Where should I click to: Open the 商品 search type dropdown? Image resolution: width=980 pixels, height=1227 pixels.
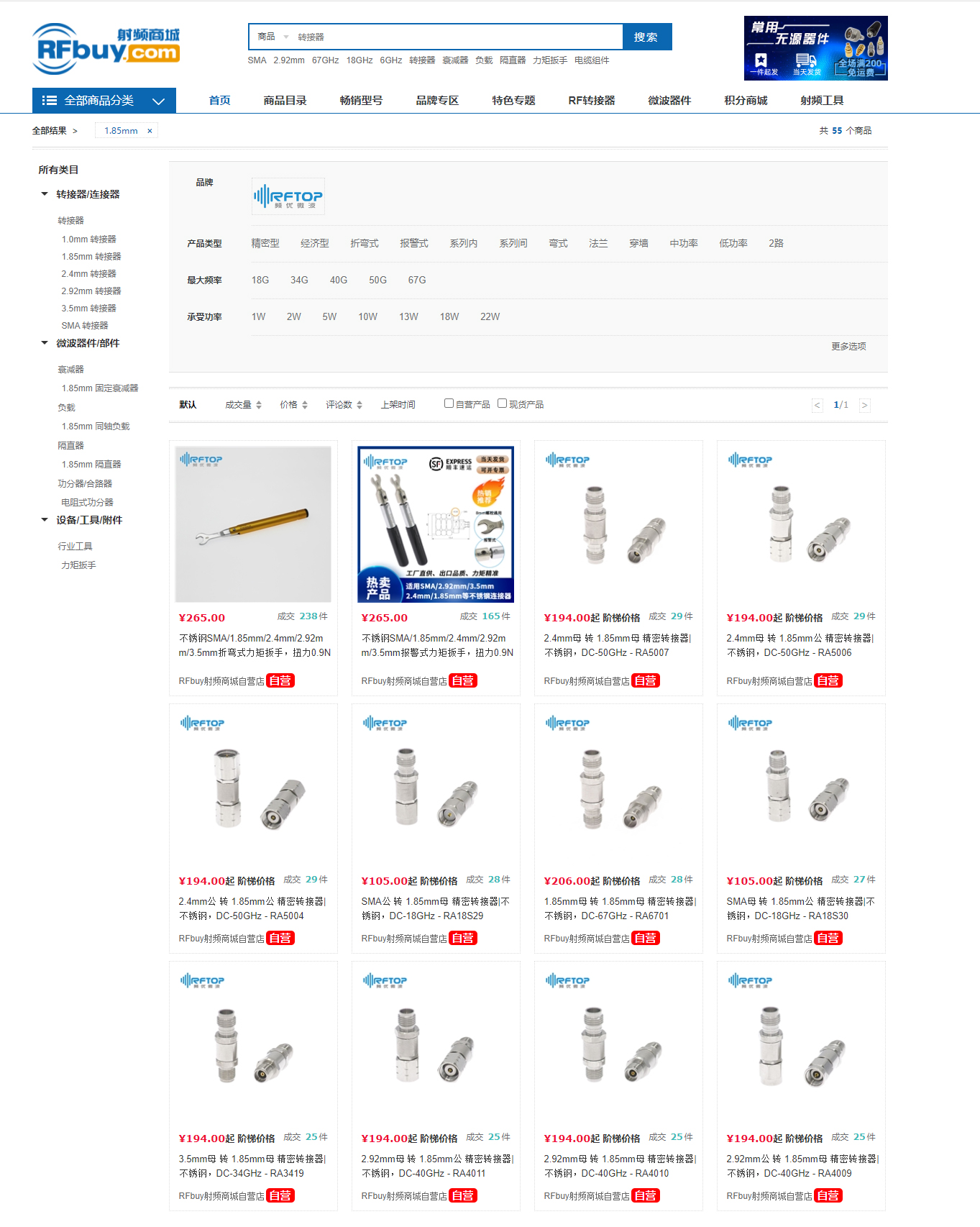pyautogui.click(x=273, y=37)
